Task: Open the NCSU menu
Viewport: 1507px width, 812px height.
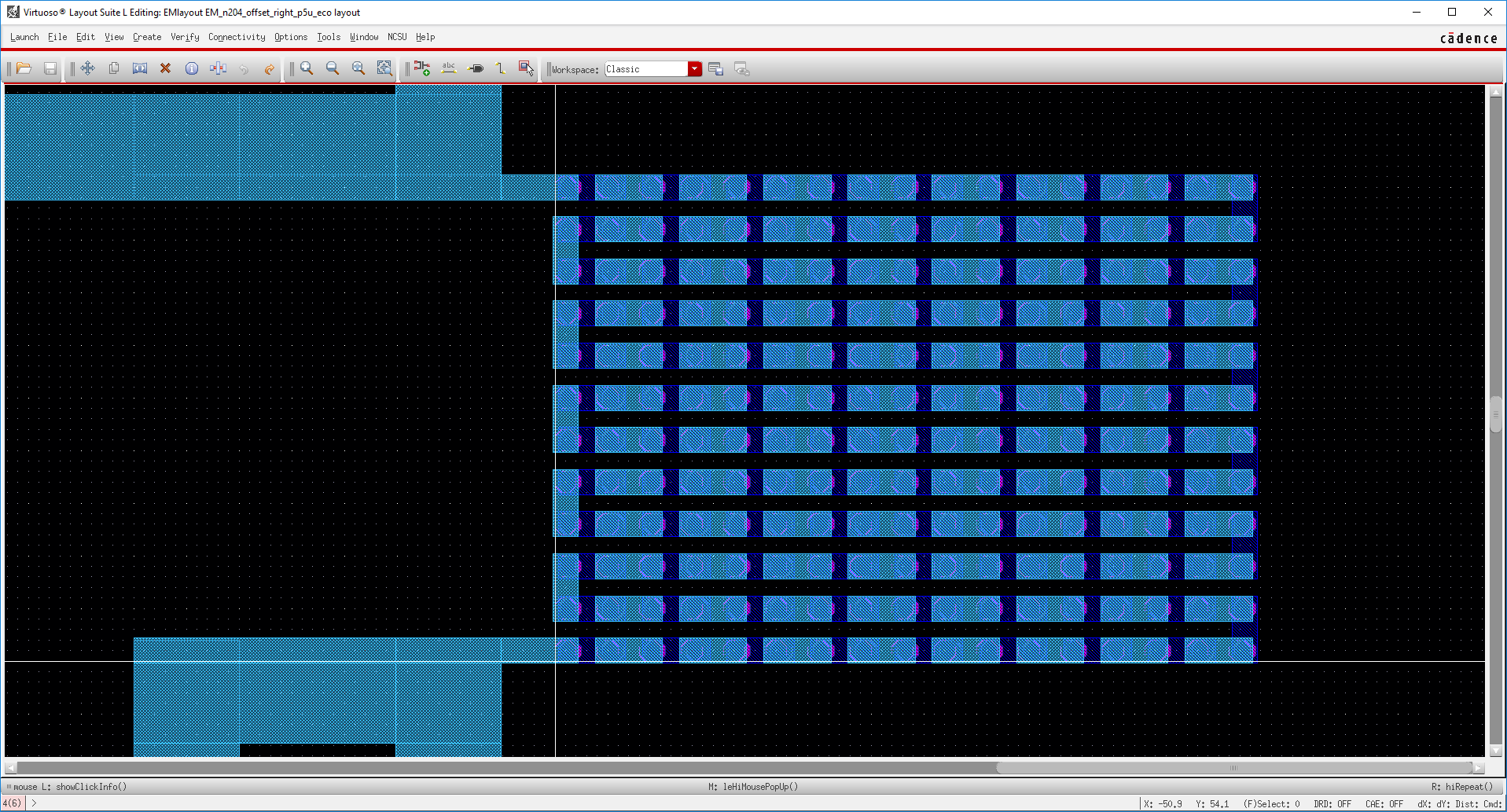Action: point(397,37)
